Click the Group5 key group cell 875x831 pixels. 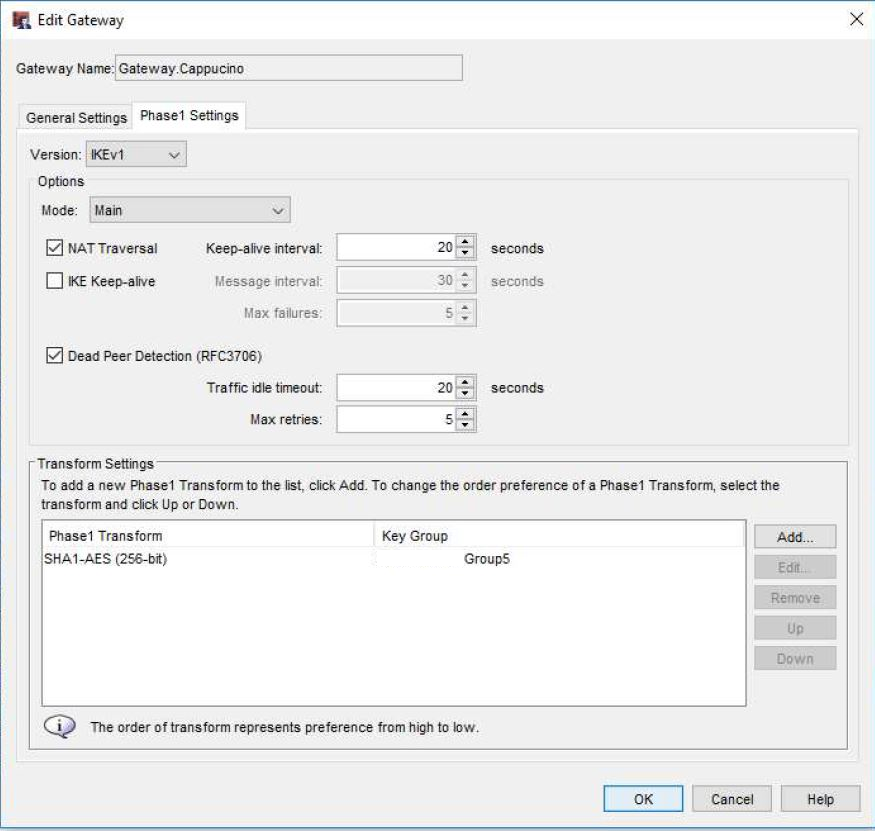point(487,559)
